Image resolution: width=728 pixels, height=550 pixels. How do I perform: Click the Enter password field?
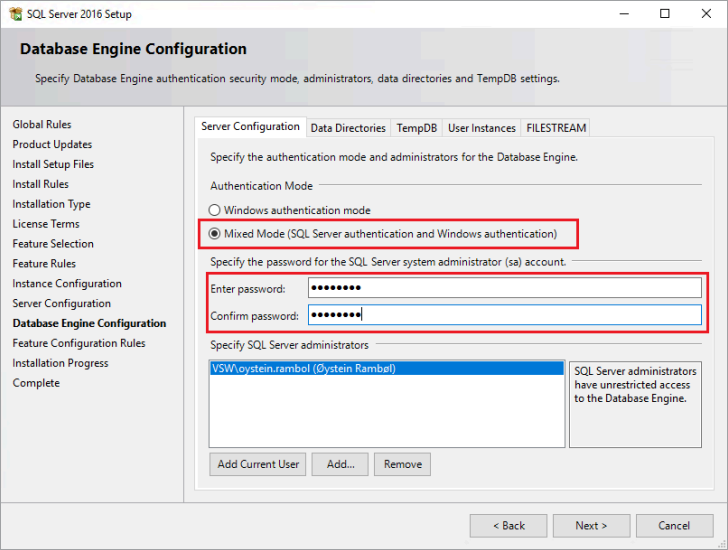[x=504, y=288]
